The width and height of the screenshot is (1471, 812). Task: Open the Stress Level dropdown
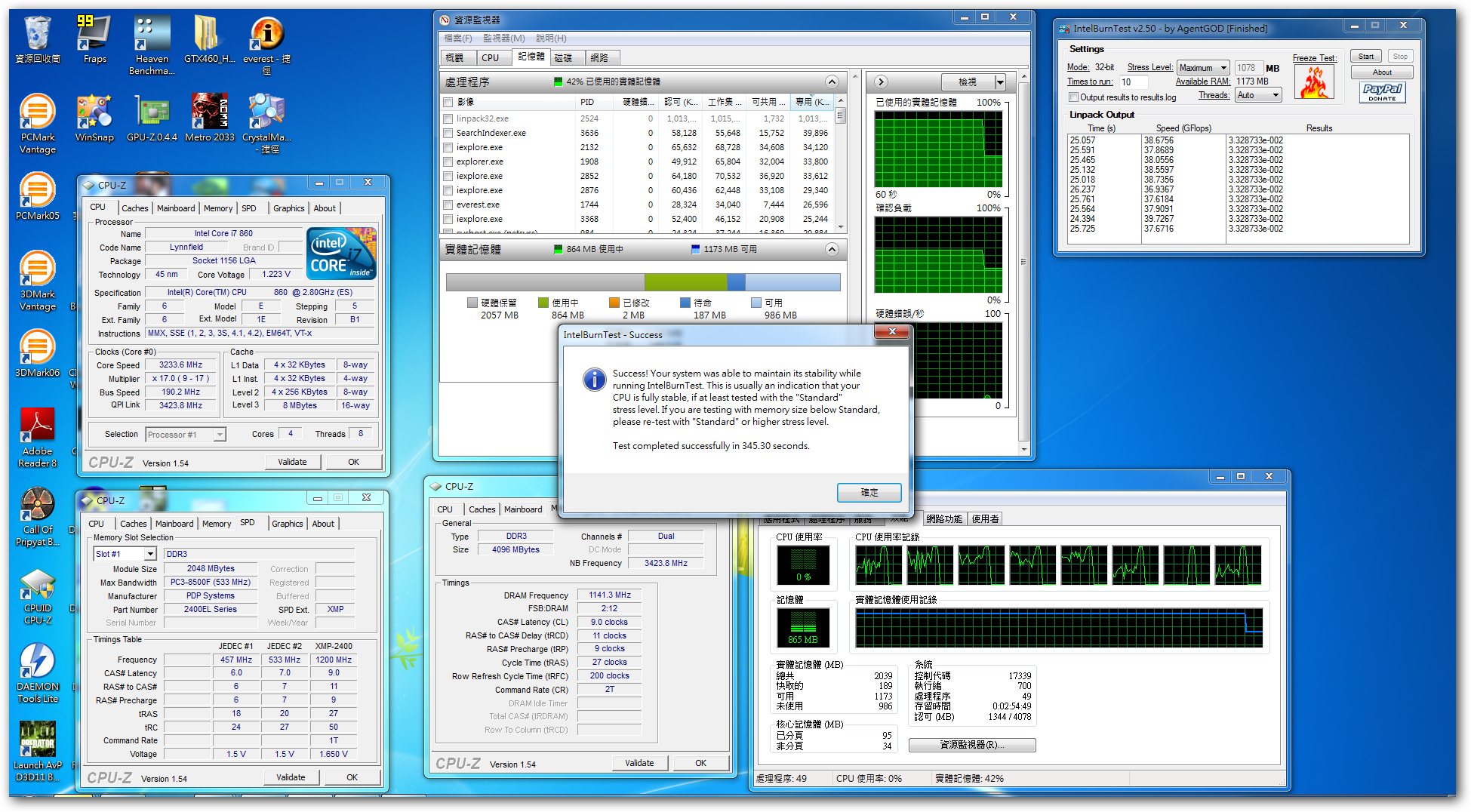(x=1203, y=68)
